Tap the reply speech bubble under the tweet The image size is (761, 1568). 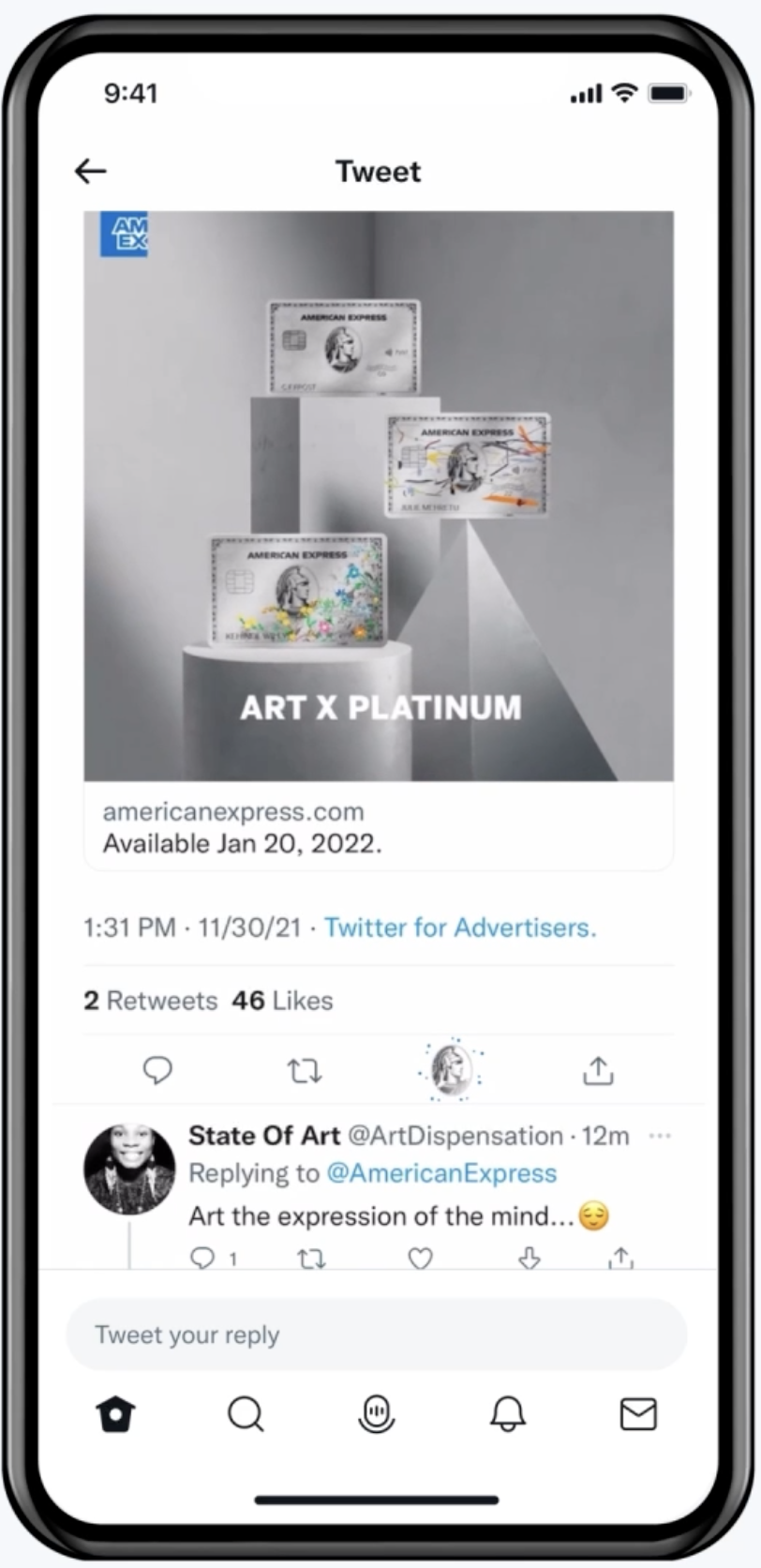157,1070
